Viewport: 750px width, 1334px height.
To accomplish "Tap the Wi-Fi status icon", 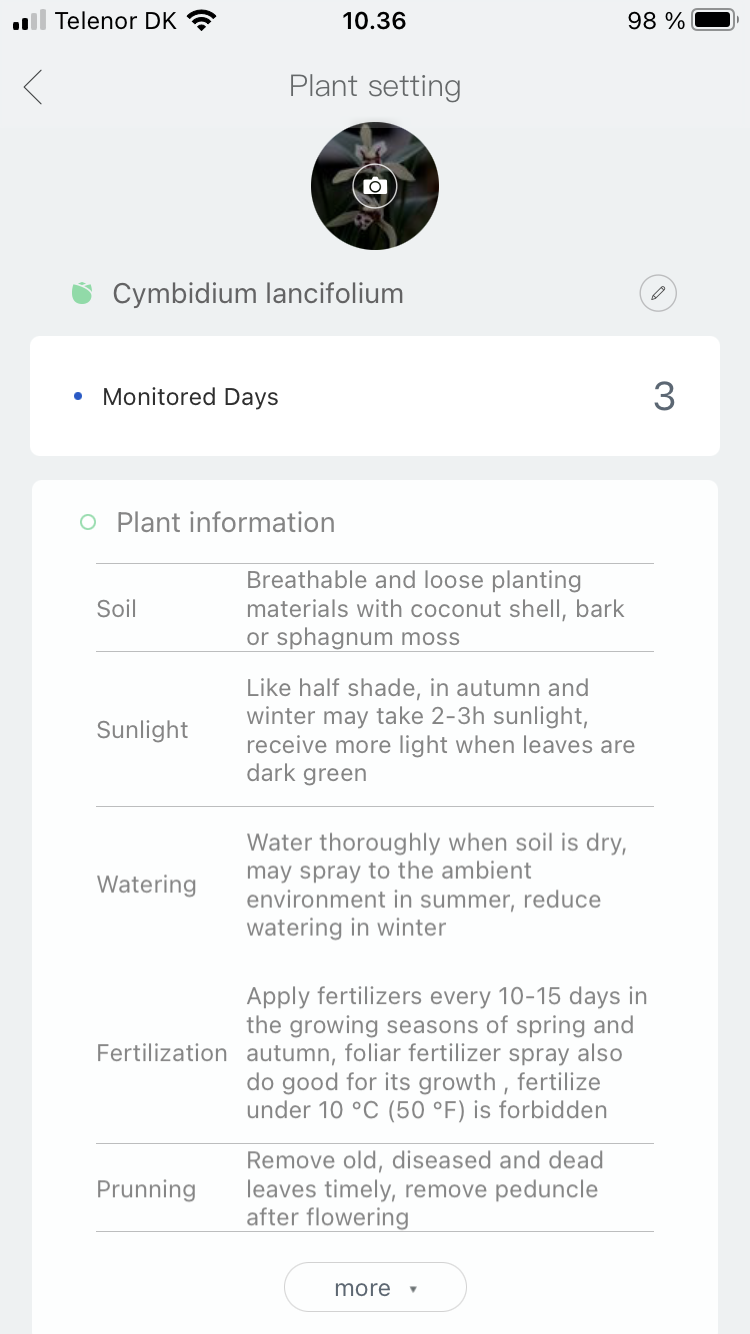I will pyautogui.click(x=202, y=21).
